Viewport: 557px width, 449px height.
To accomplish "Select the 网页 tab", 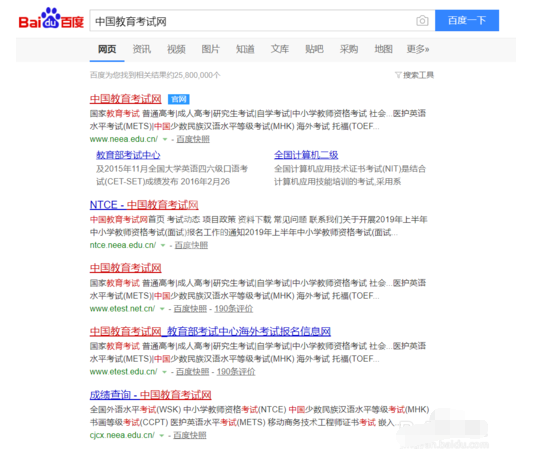I will 107,49.
